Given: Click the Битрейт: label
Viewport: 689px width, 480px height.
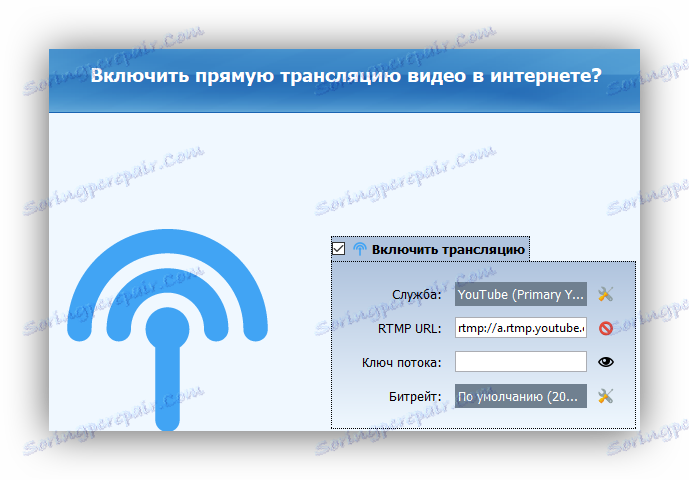Looking at the screenshot, I should click(415, 396).
